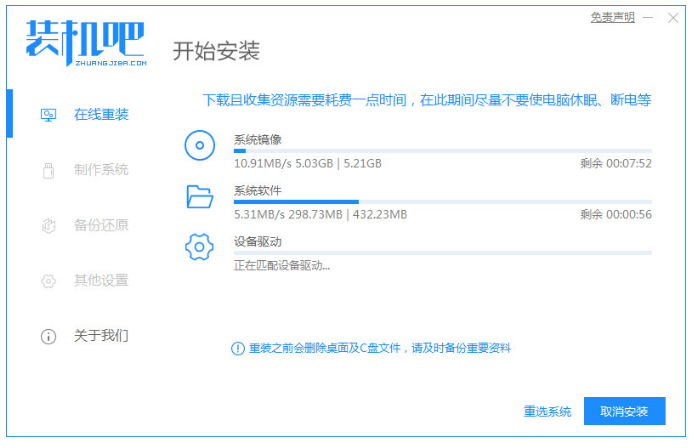The width and height of the screenshot is (694, 448).
Task: Minimize the installer window
Action: [x=647, y=17]
